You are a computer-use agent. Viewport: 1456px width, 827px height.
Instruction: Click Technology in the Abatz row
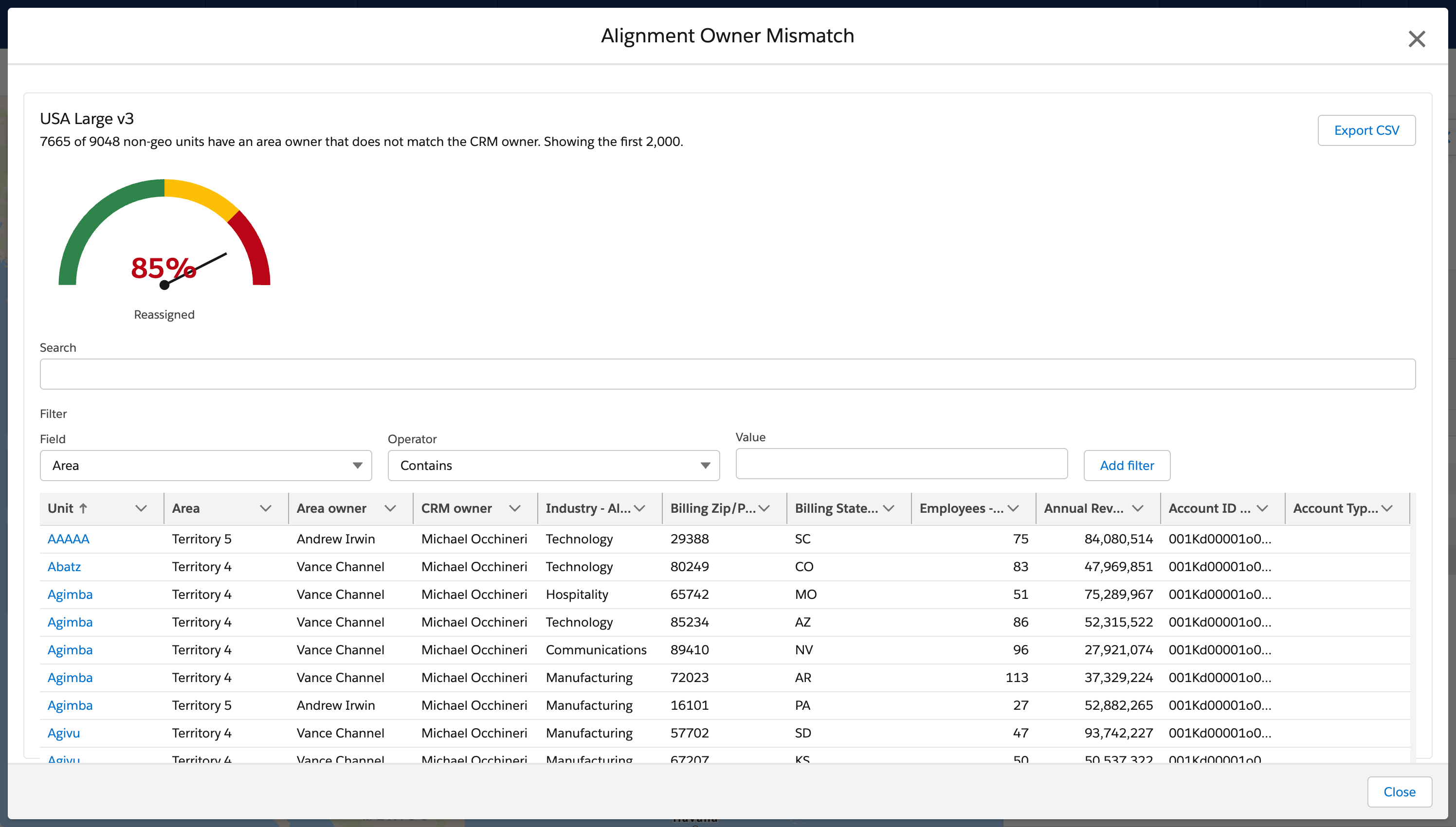click(579, 567)
